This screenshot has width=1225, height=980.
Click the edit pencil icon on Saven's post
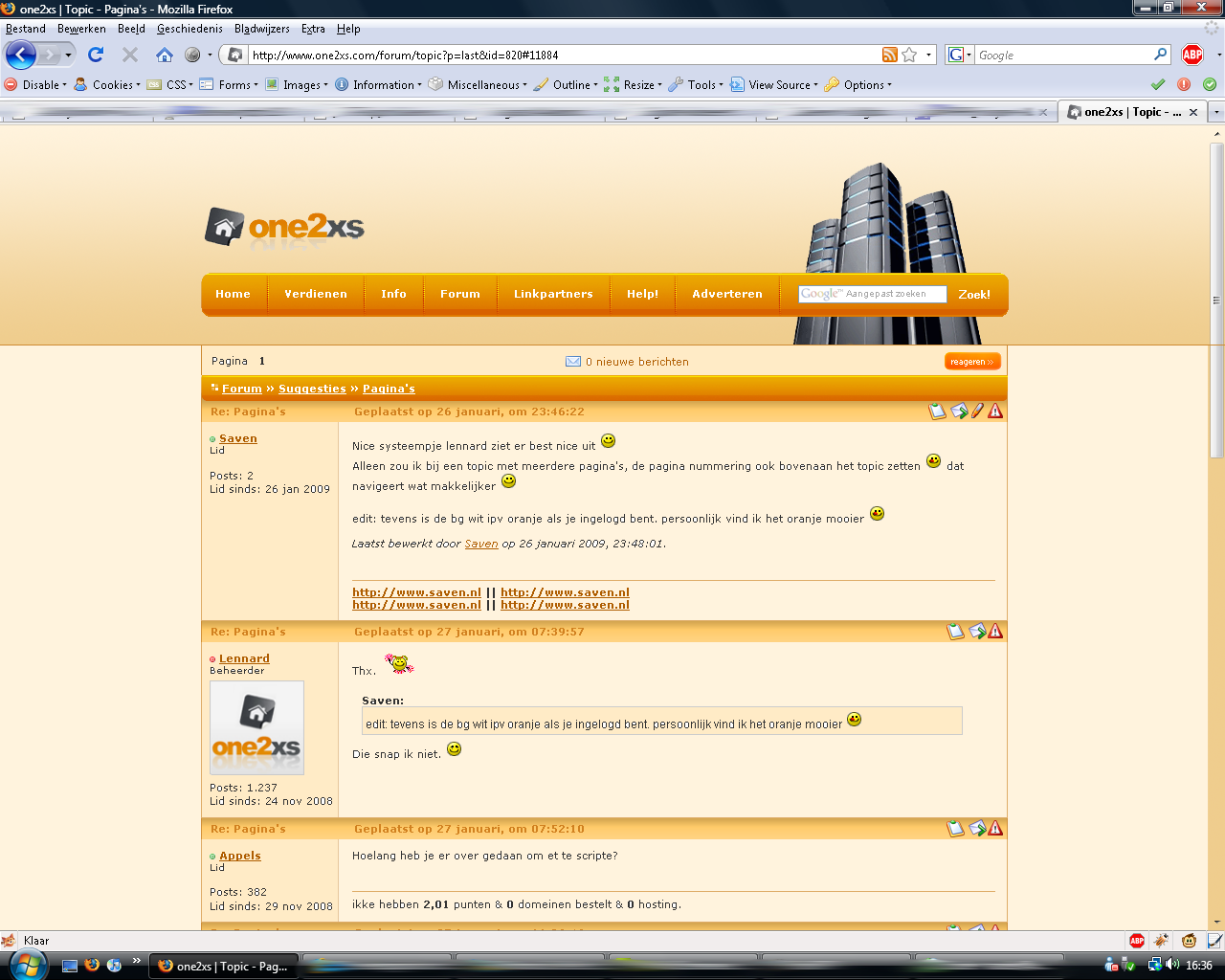[977, 412]
